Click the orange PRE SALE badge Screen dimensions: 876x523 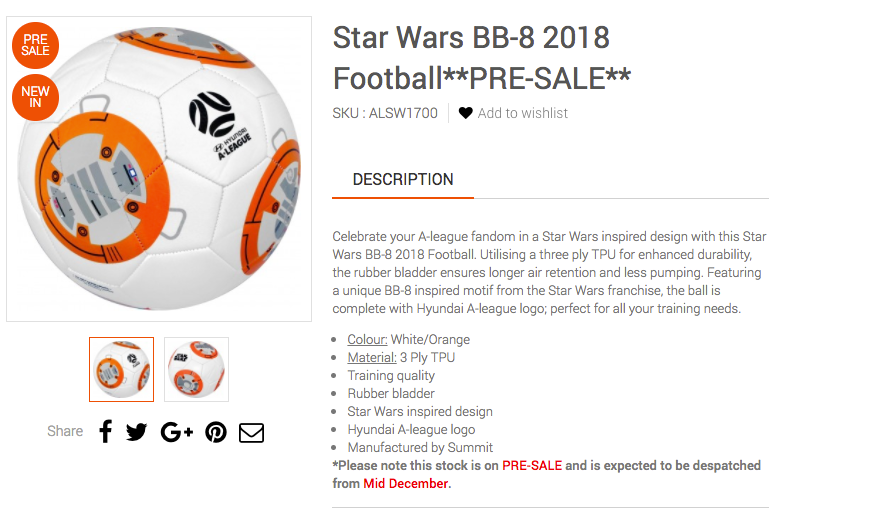[x=35, y=45]
